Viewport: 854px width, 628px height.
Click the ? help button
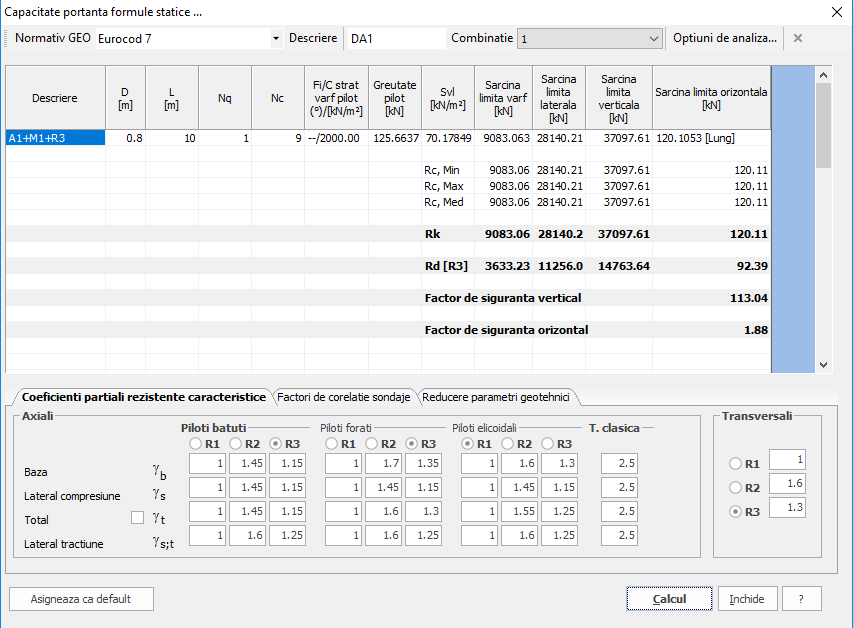point(801,599)
